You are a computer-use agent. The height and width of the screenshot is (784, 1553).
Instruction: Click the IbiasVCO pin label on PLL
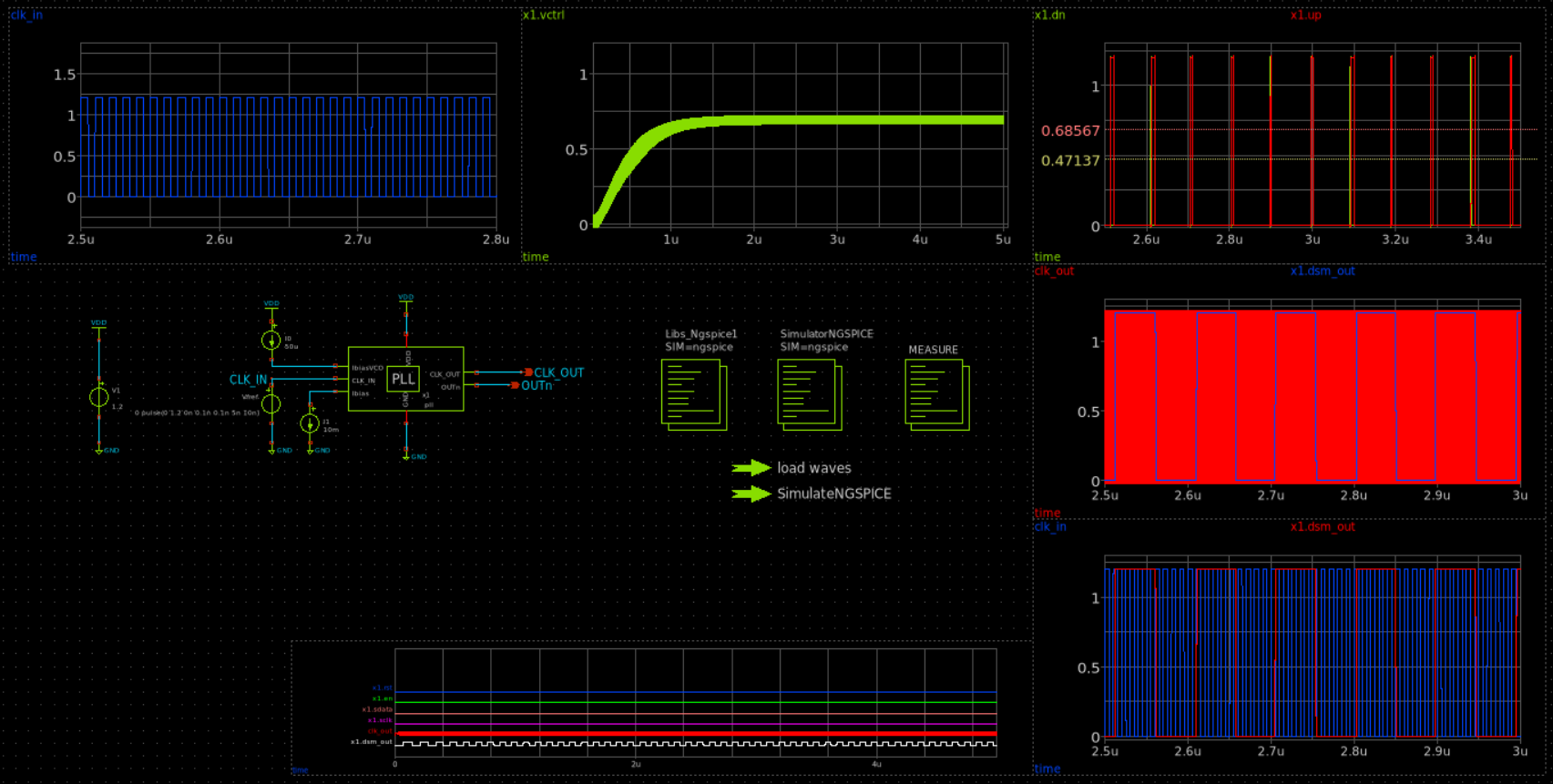pyautogui.click(x=368, y=369)
